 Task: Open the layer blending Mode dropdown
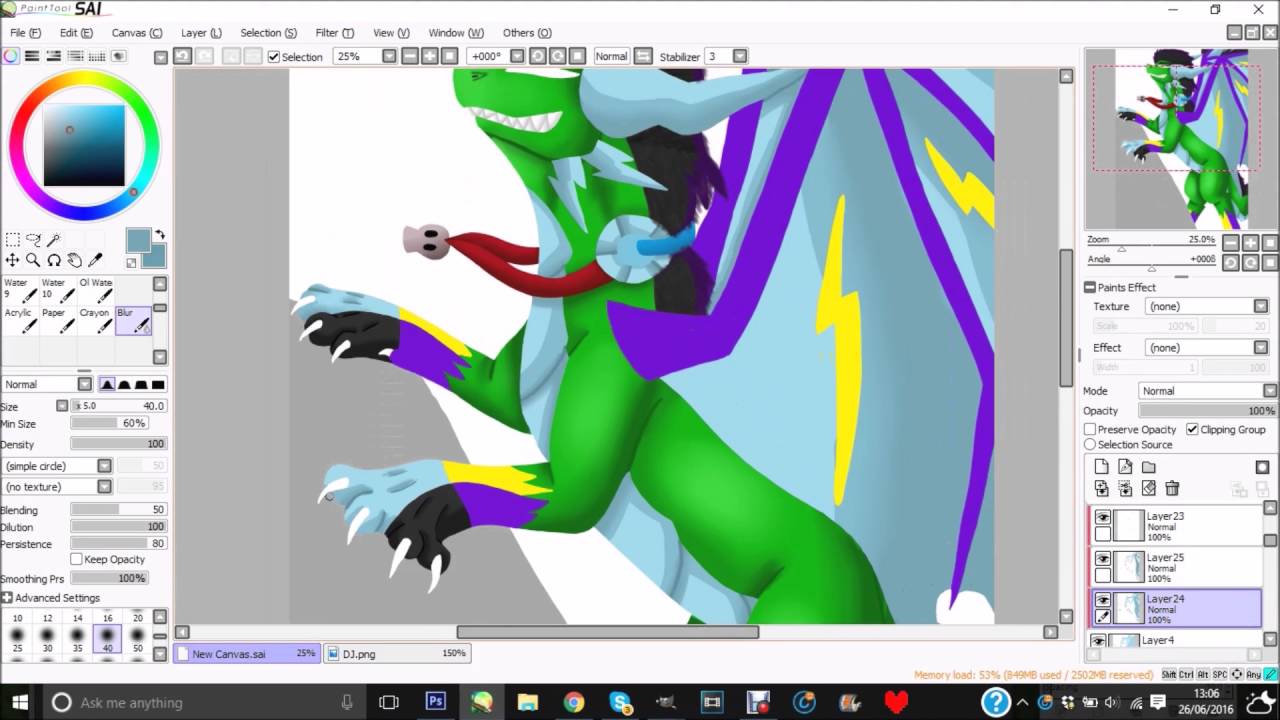1270,391
